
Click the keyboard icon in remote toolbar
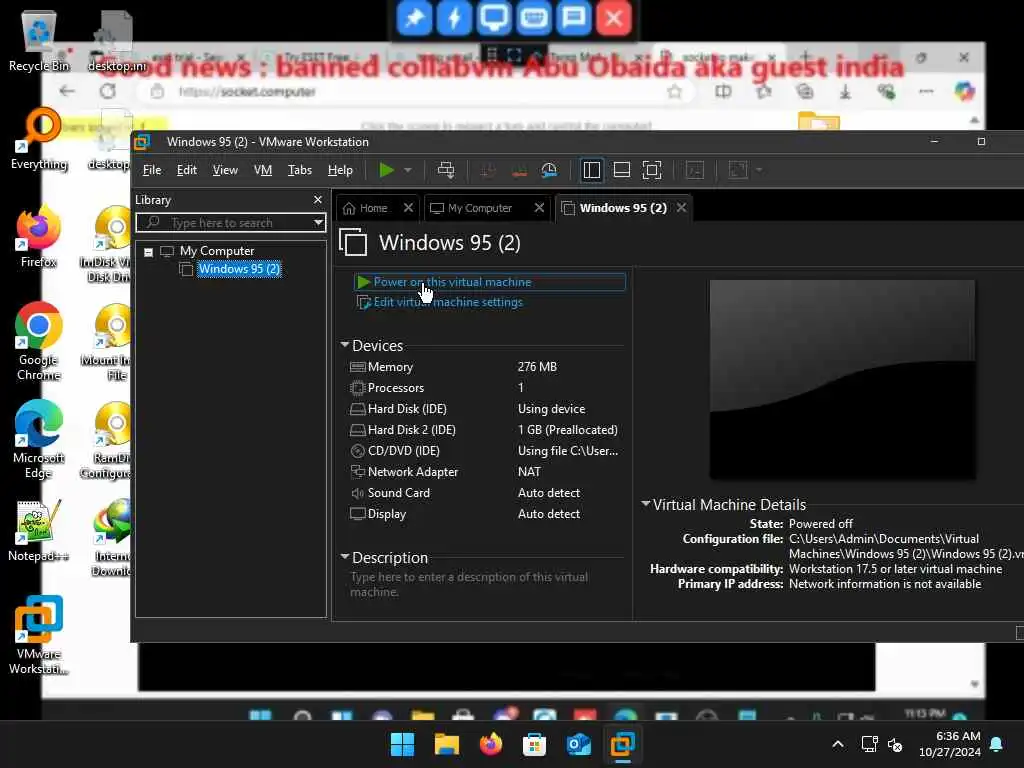534,18
